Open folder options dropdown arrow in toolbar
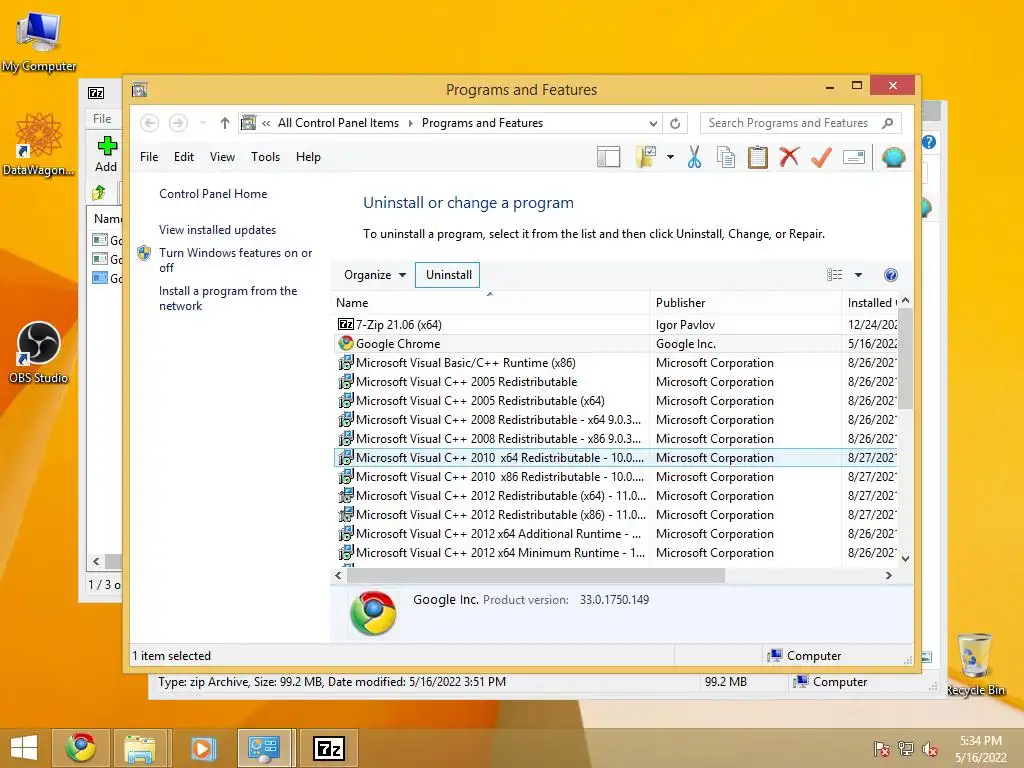 click(x=670, y=157)
